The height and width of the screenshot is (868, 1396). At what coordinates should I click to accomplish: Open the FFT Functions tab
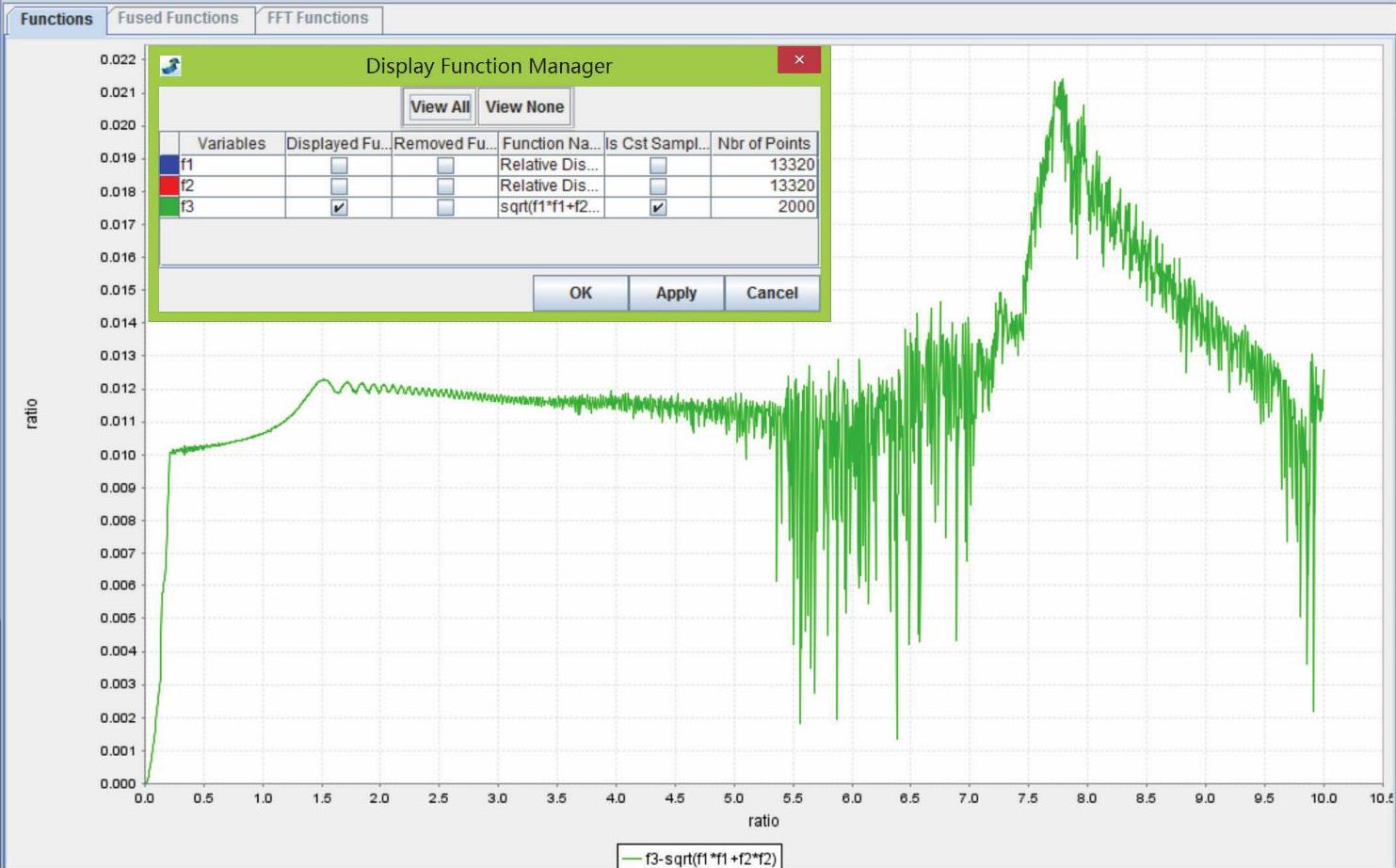pos(317,18)
